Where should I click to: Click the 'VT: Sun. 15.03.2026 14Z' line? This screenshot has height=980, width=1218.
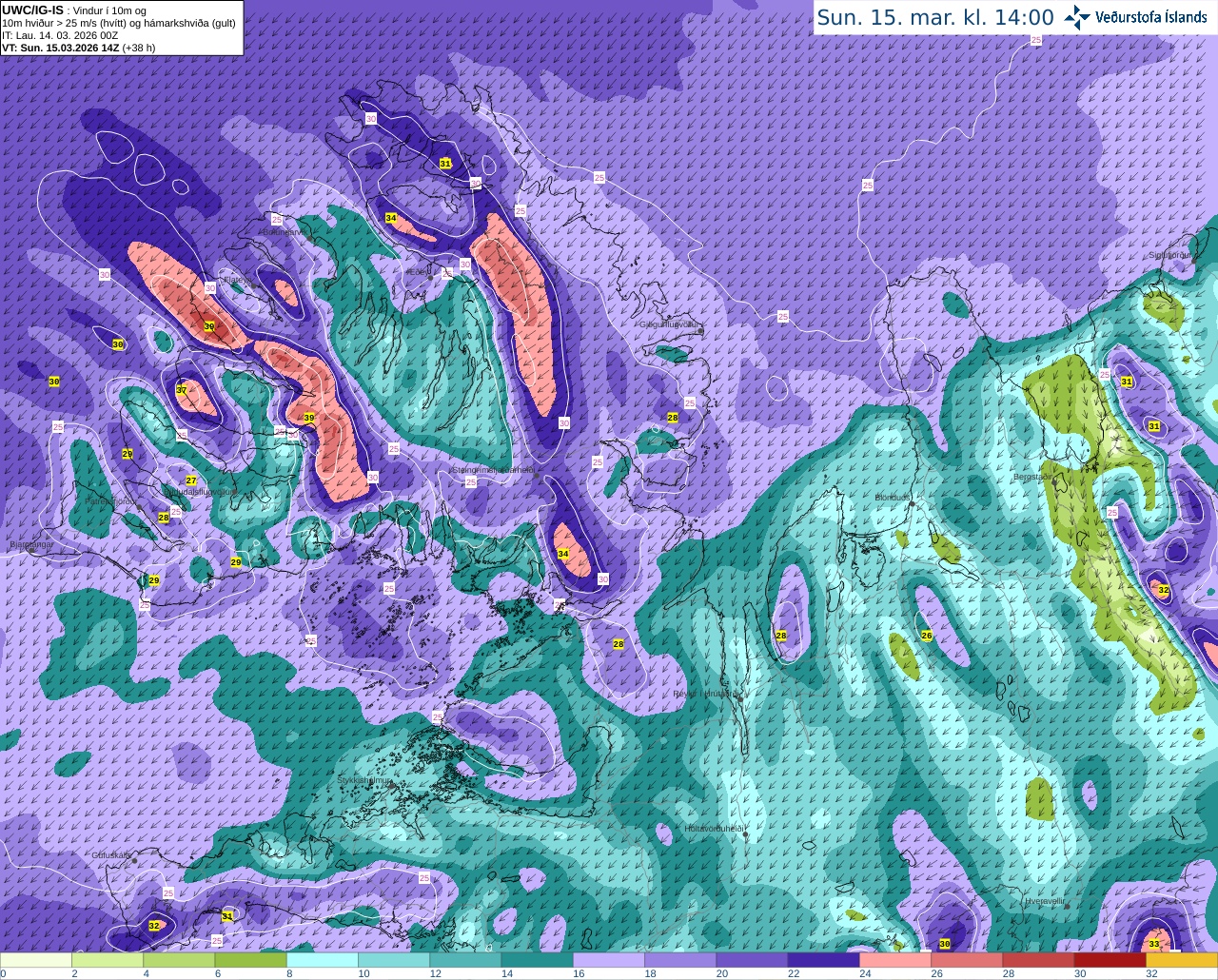tap(78, 48)
